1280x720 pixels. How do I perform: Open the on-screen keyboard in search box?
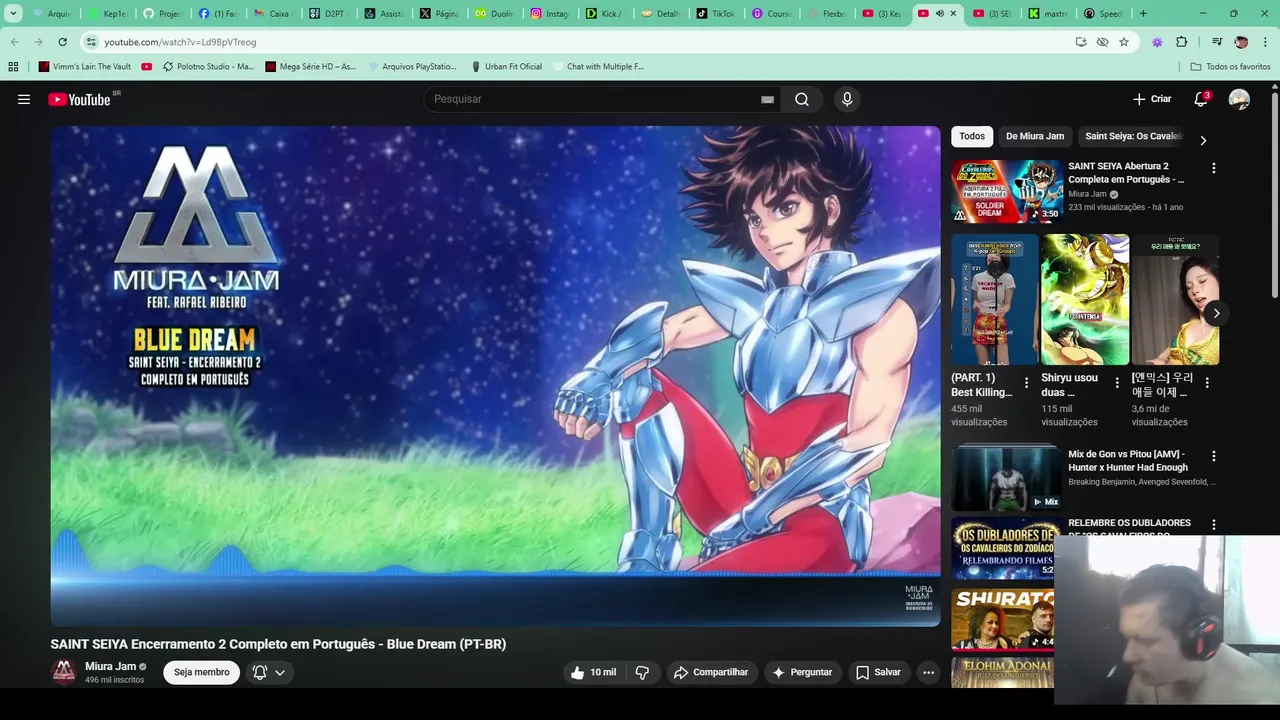(x=767, y=99)
